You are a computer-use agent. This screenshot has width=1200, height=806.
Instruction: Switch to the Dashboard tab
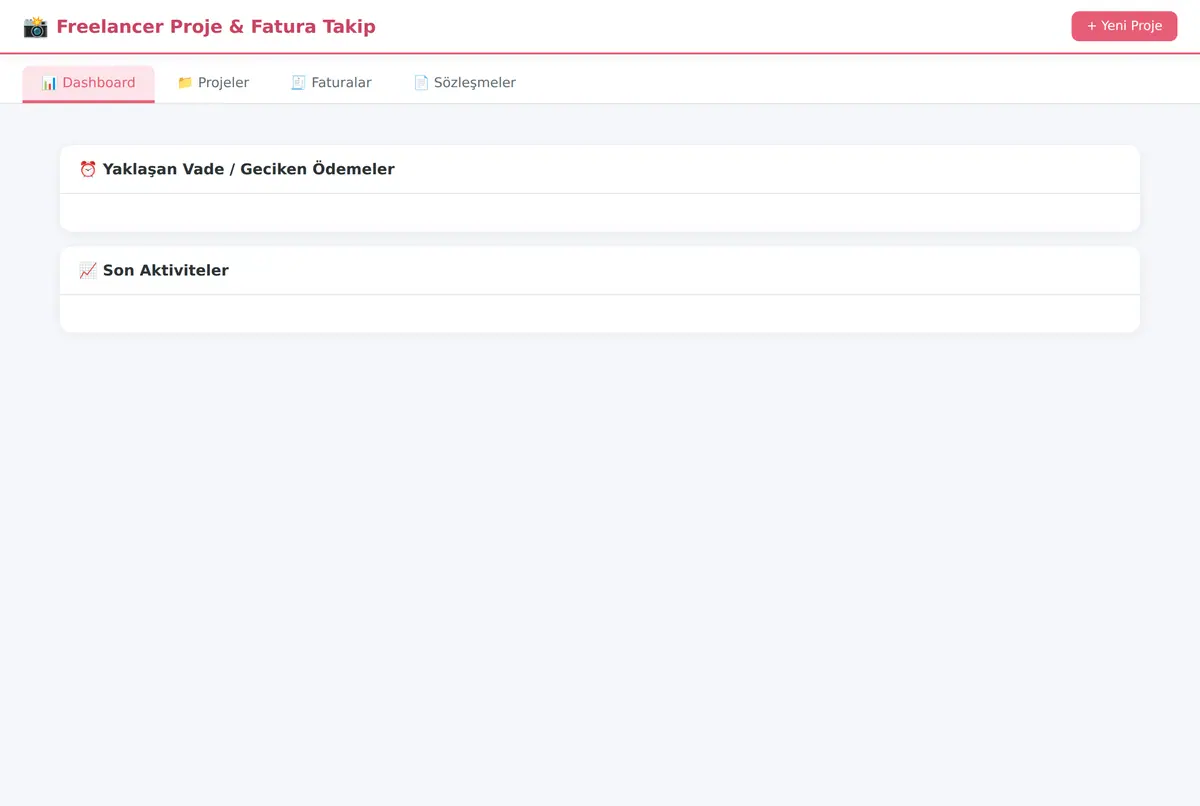click(88, 83)
